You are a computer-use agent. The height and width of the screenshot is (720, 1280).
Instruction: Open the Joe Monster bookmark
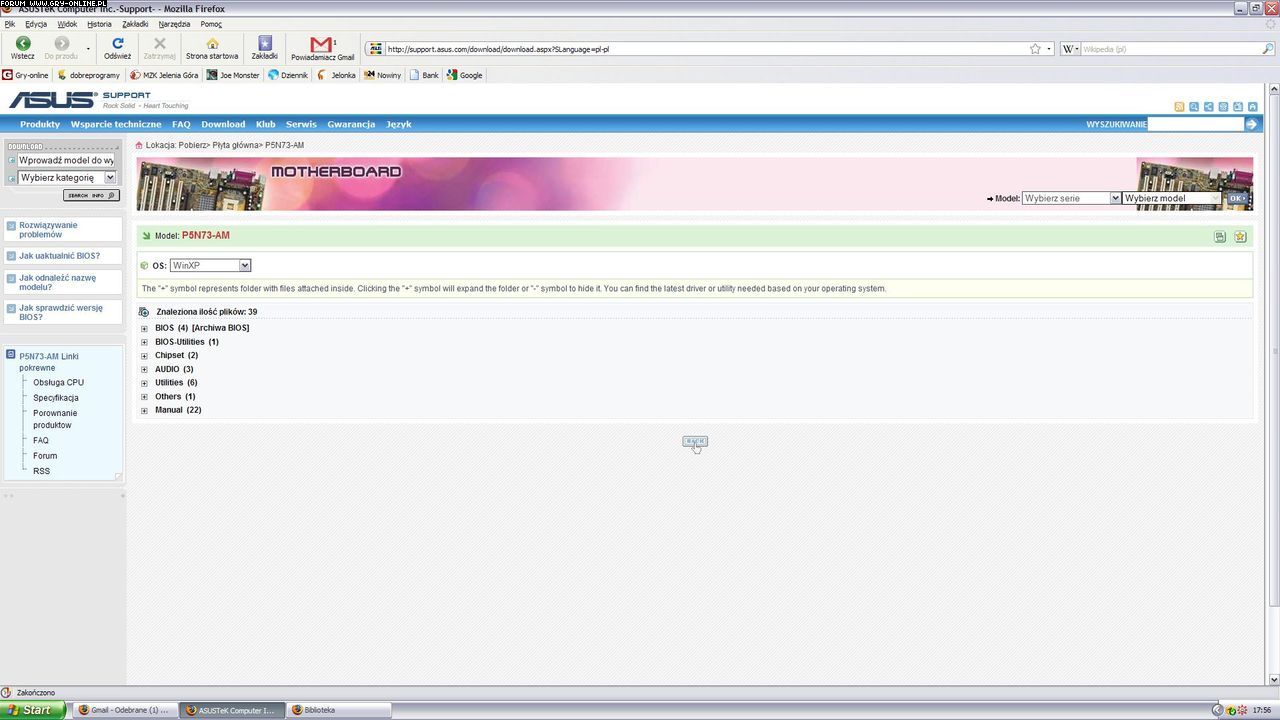click(233, 75)
